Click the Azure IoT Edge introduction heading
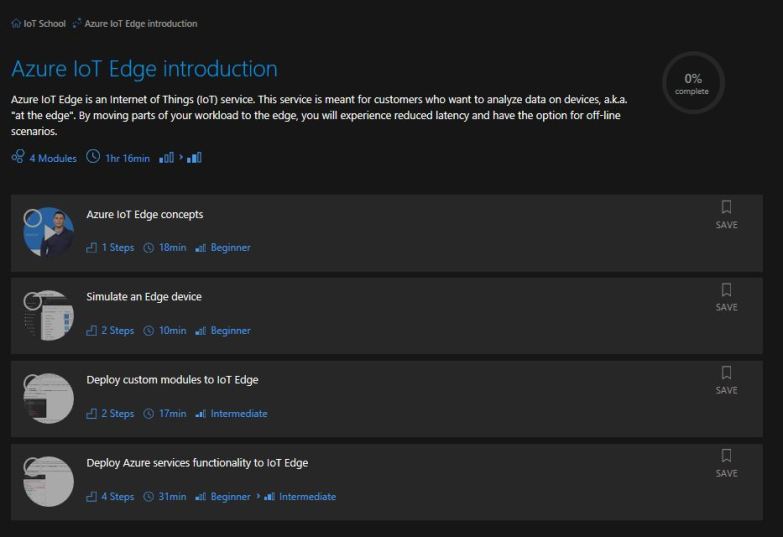The height and width of the screenshot is (537, 783). 144,69
